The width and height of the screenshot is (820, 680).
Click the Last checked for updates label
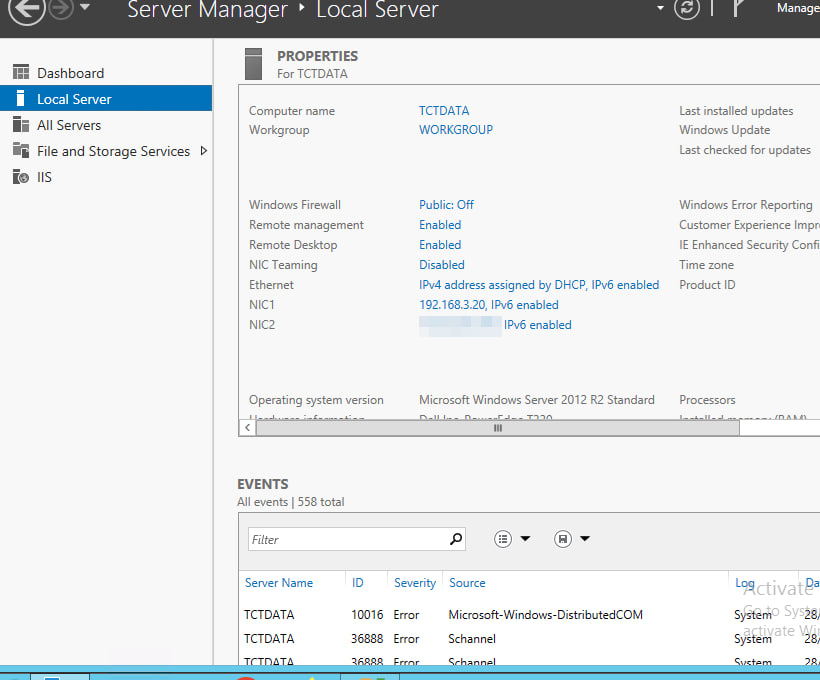[745, 150]
